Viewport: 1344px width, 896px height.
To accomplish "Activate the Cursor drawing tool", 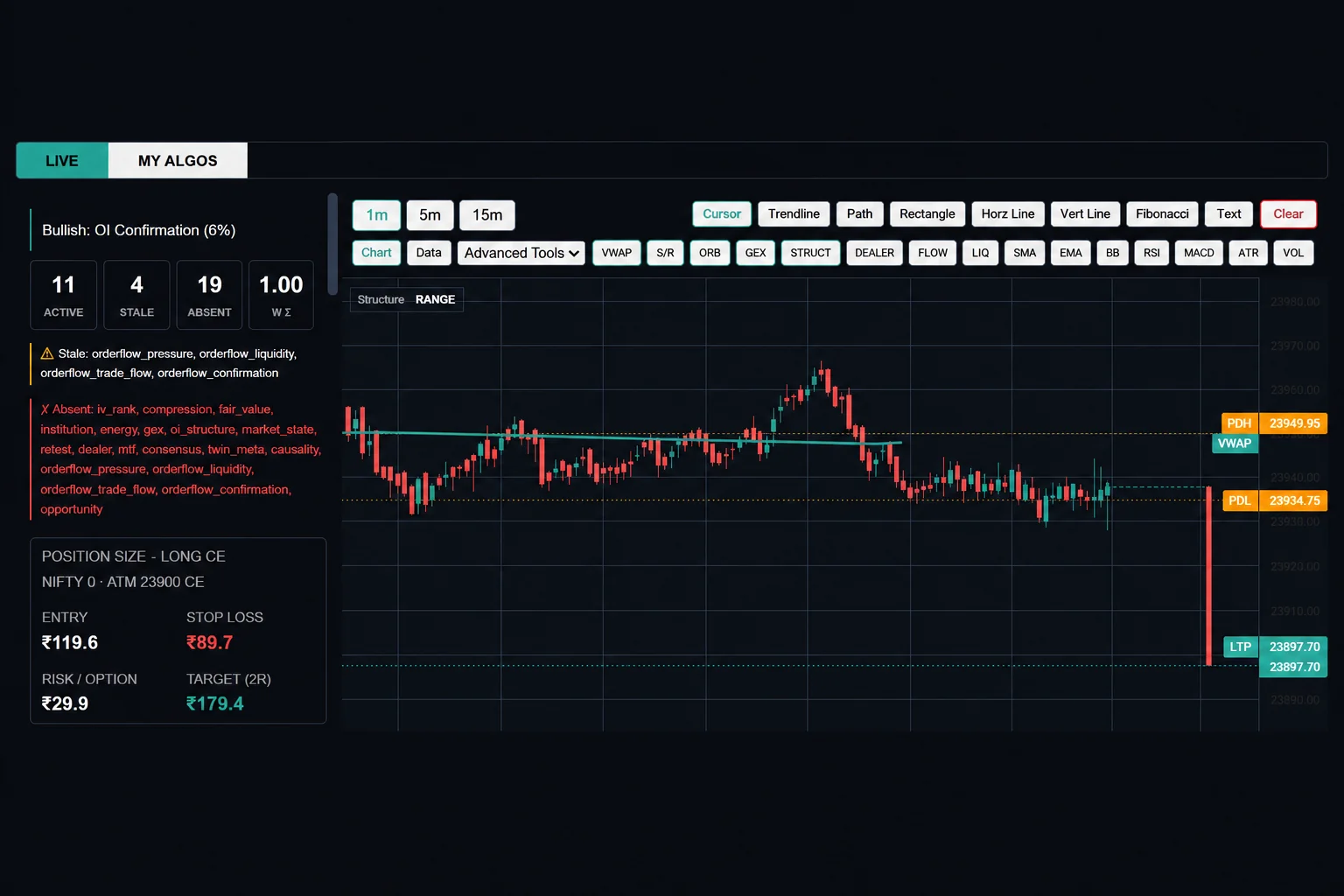I will (x=722, y=214).
